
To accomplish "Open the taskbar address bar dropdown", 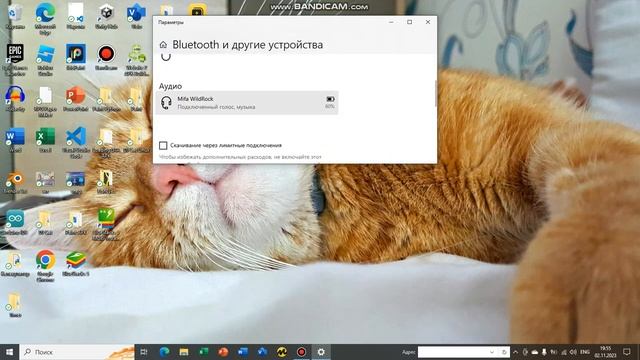I will (x=492, y=352).
